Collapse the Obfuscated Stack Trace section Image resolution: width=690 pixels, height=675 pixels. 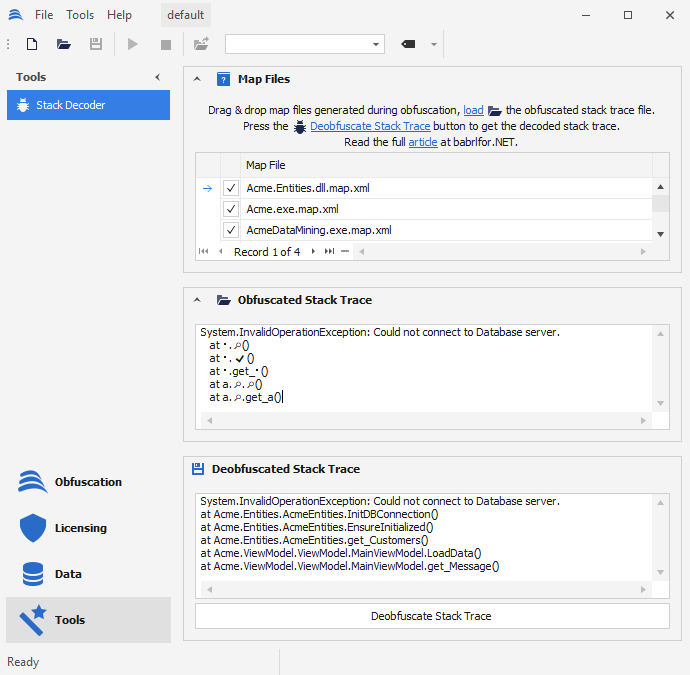pos(197,300)
